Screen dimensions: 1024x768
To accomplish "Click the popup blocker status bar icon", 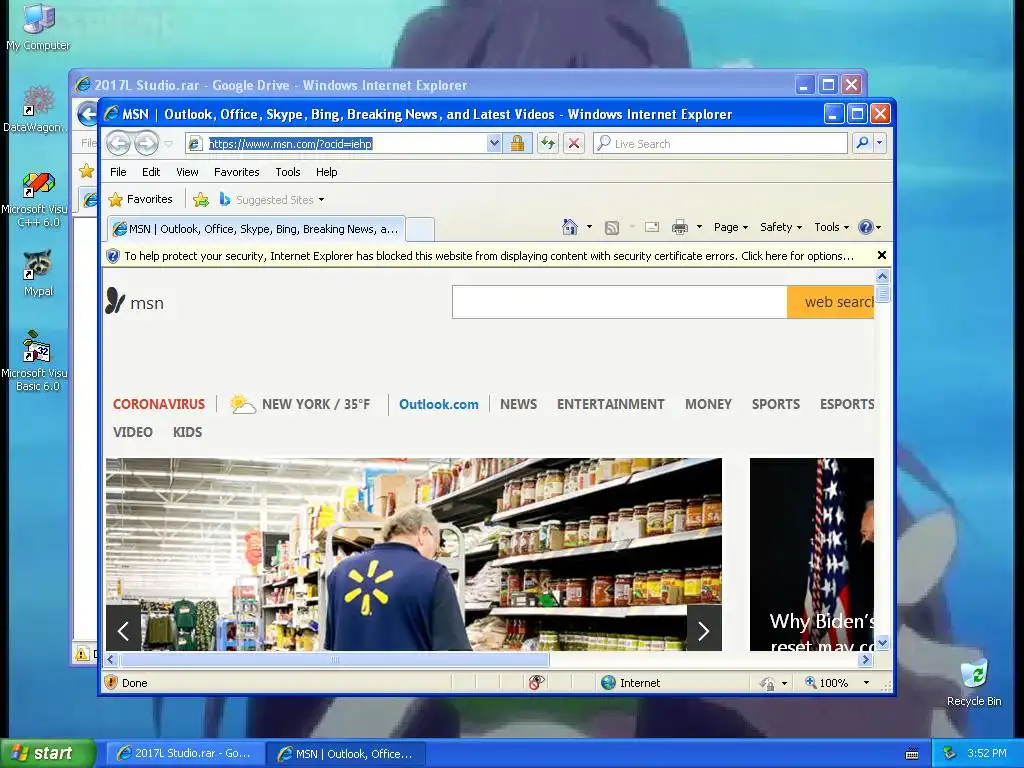I will (x=536, y=682).
